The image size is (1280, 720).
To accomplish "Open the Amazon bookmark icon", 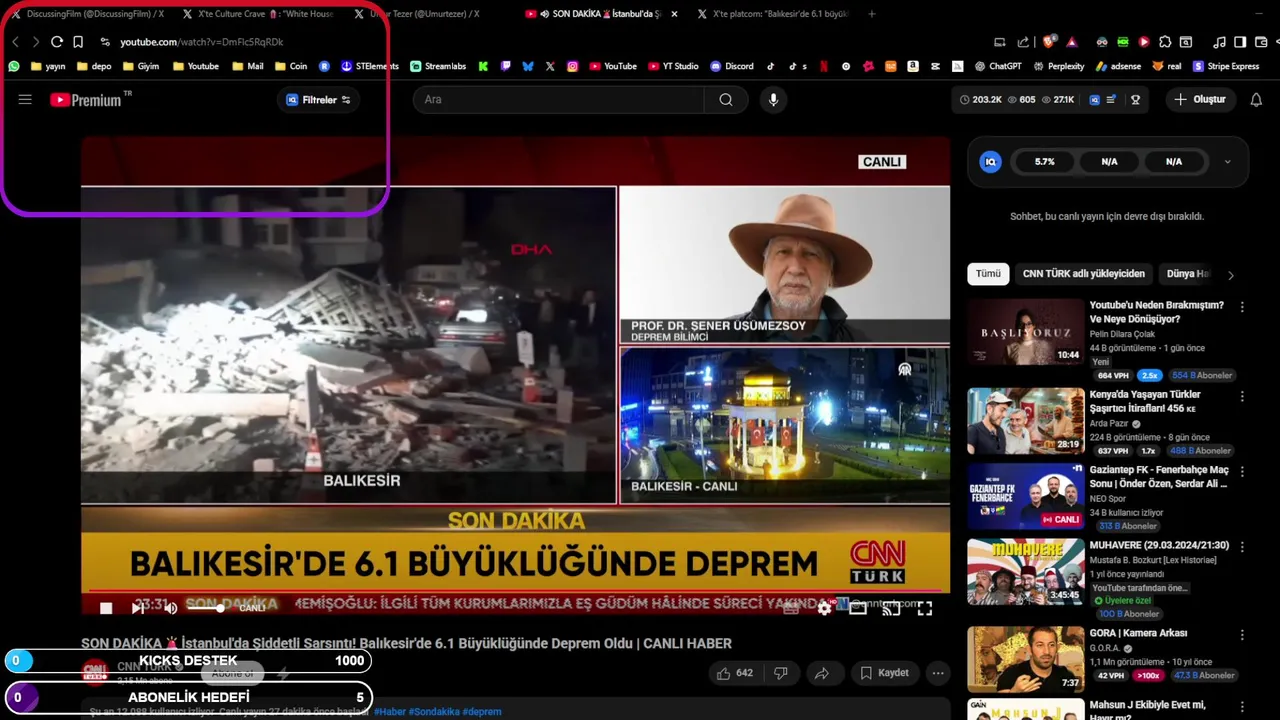I will coord(913,66).
